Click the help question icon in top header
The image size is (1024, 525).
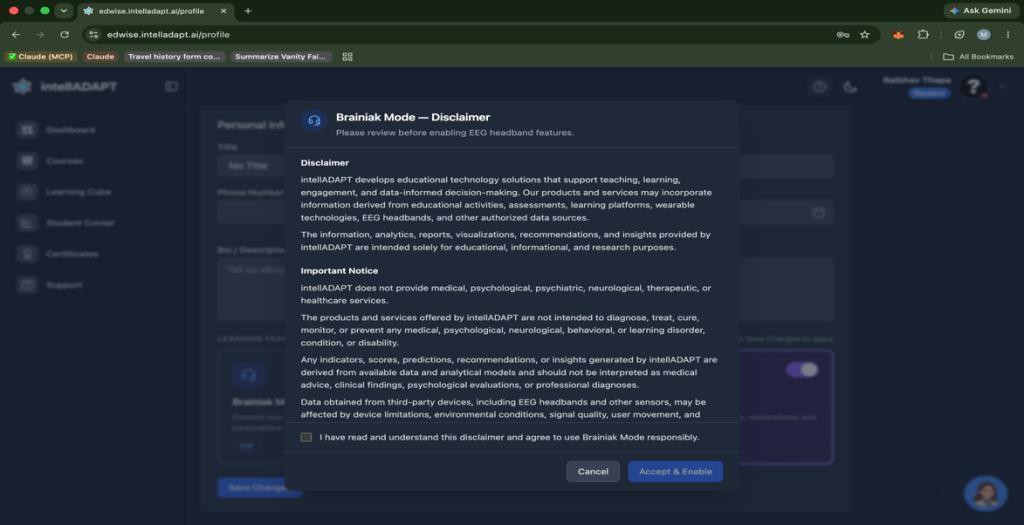pyautogui.click(x=819, y=87)
